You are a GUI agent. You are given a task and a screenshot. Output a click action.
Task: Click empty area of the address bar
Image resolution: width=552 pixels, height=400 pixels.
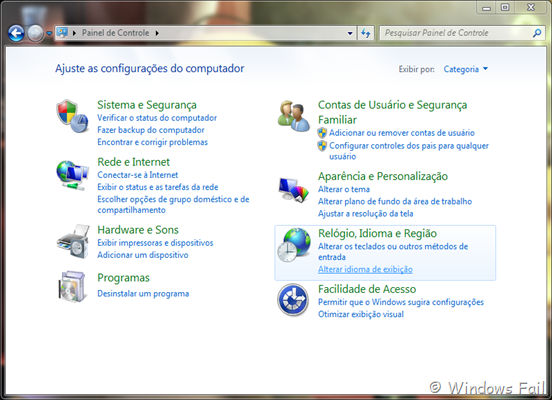pos(252,33)
